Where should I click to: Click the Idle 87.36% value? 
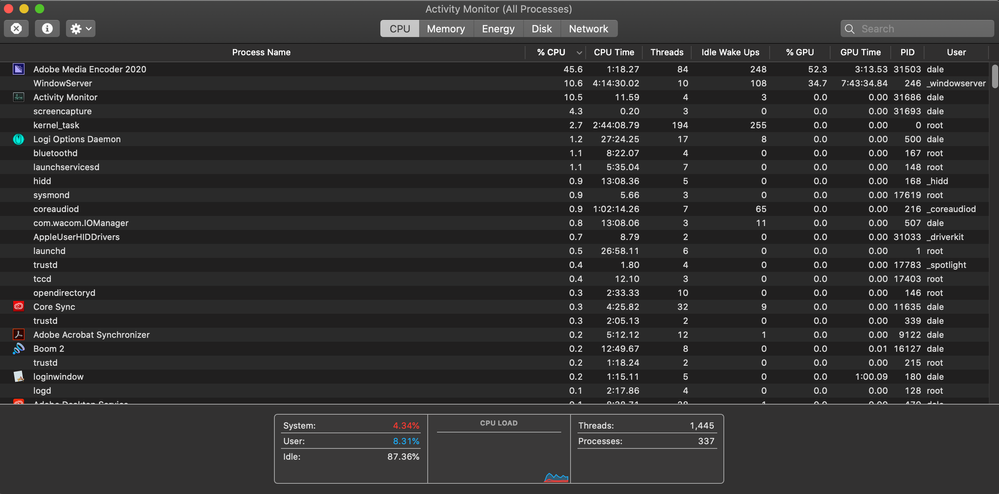tap(403, 456)
